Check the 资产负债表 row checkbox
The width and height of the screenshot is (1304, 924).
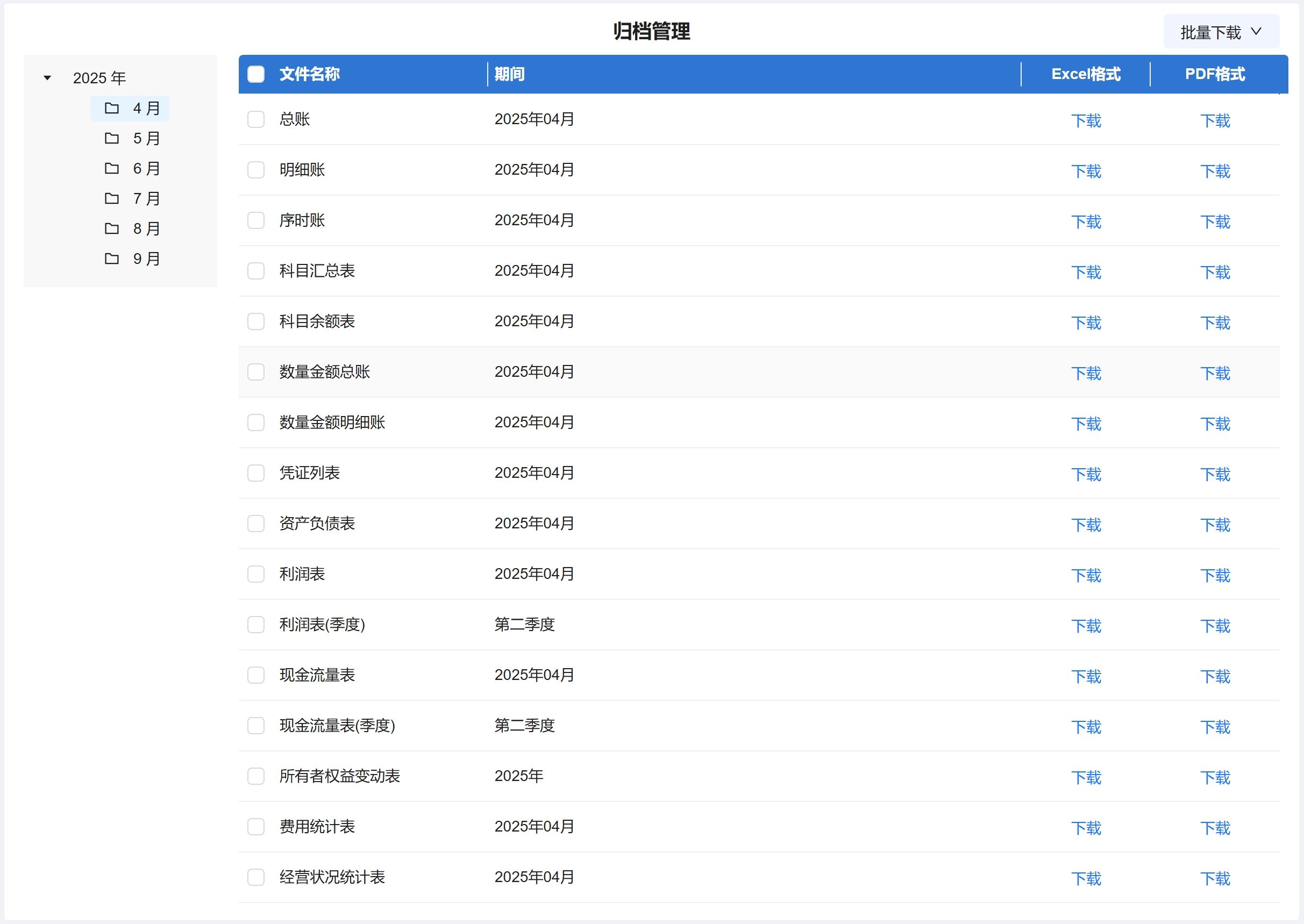[x=256, y=524]
